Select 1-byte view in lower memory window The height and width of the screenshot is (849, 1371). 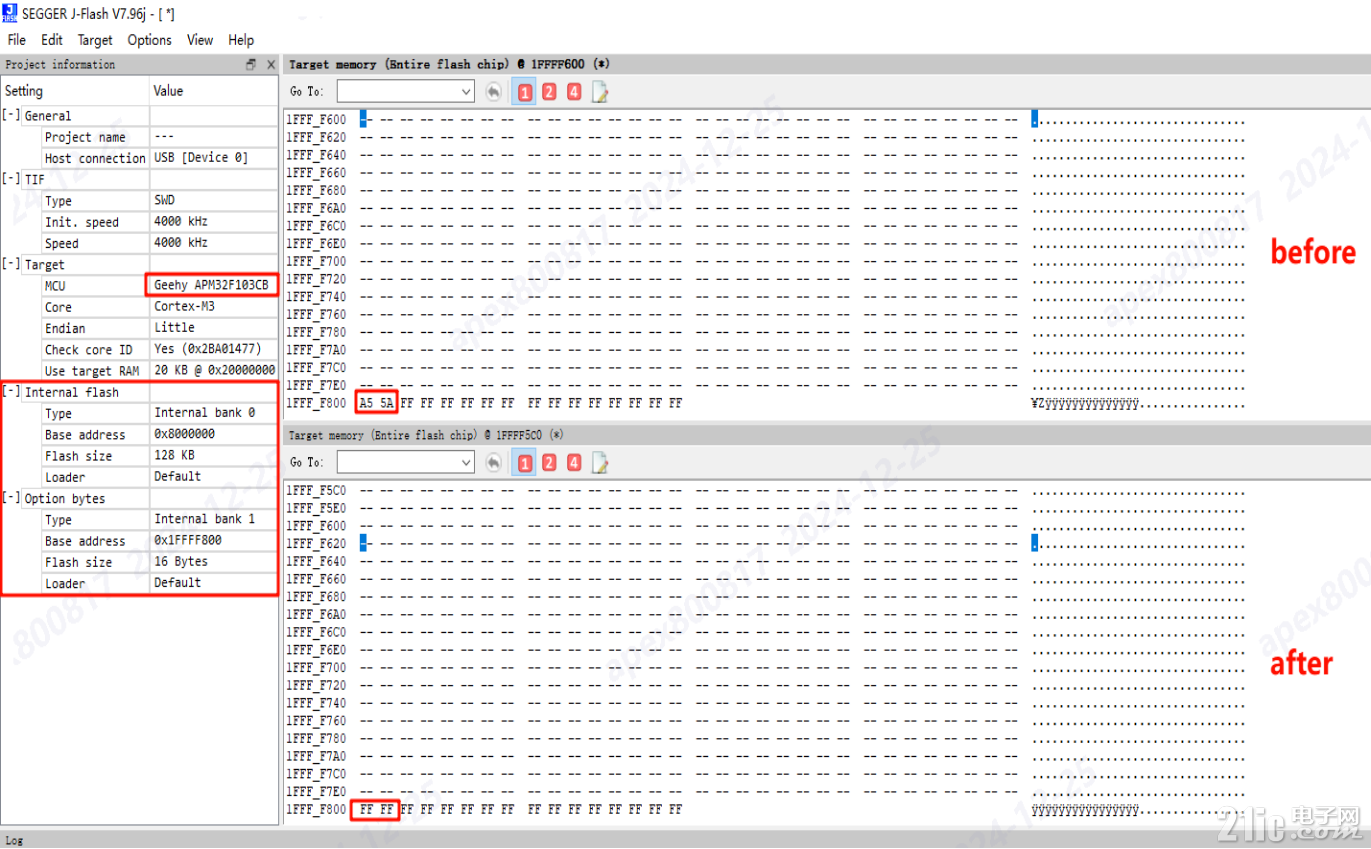pyautogui.click(x=525, y=463)
